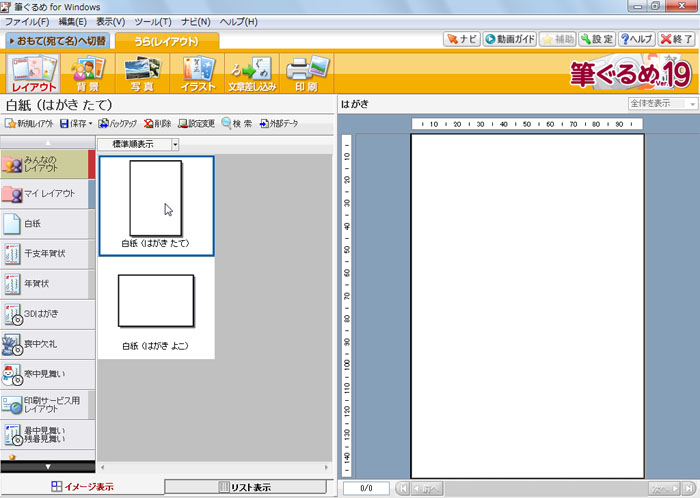This screenshot has height=498, width=700.
Task: Open the 背景 (background) tool
Action: point(90,72)
